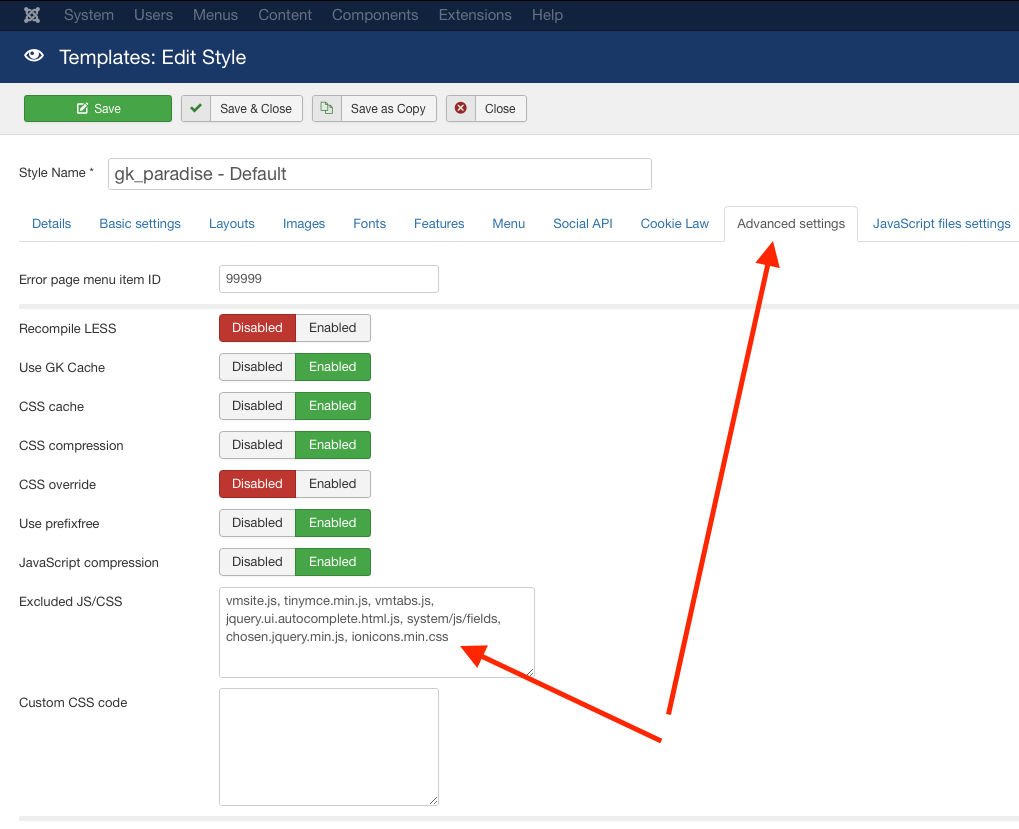Set Recompile LESS to Enabled
1019x829 pixels.
click(333, 328)
